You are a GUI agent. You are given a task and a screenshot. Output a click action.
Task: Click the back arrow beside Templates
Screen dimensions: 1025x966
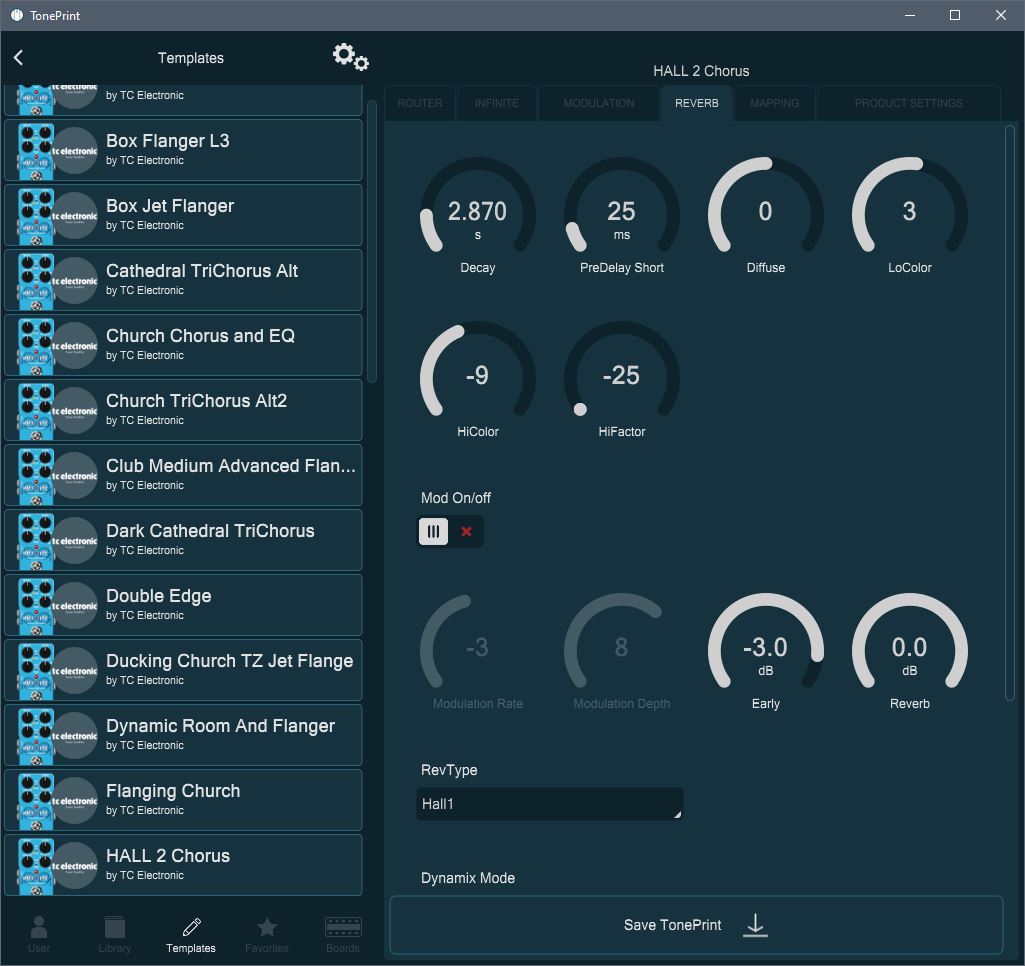click(x=19, y=58)
